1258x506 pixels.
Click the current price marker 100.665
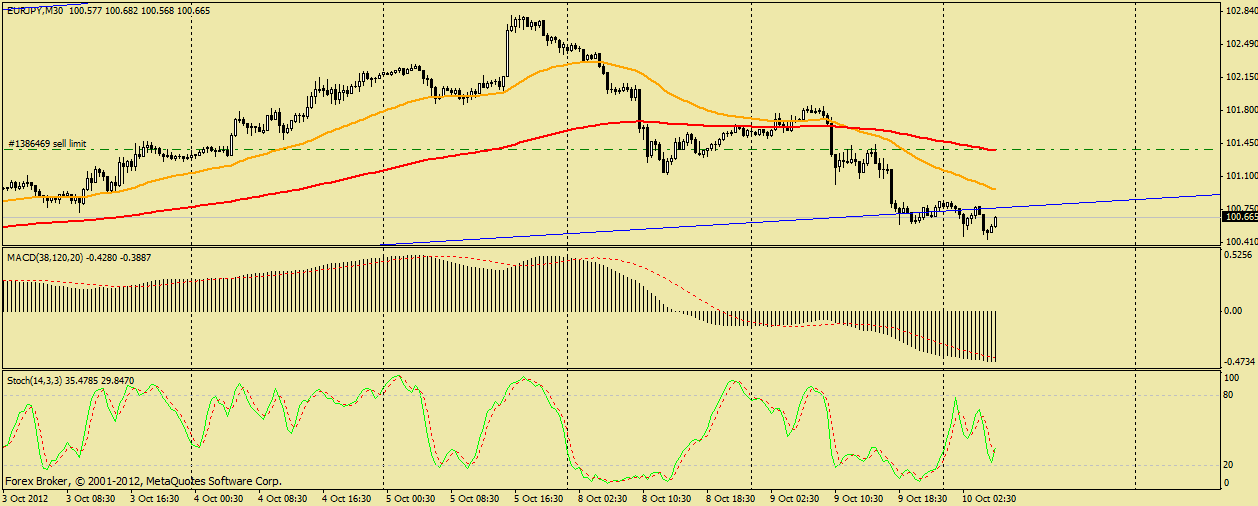coord(1240,217)
